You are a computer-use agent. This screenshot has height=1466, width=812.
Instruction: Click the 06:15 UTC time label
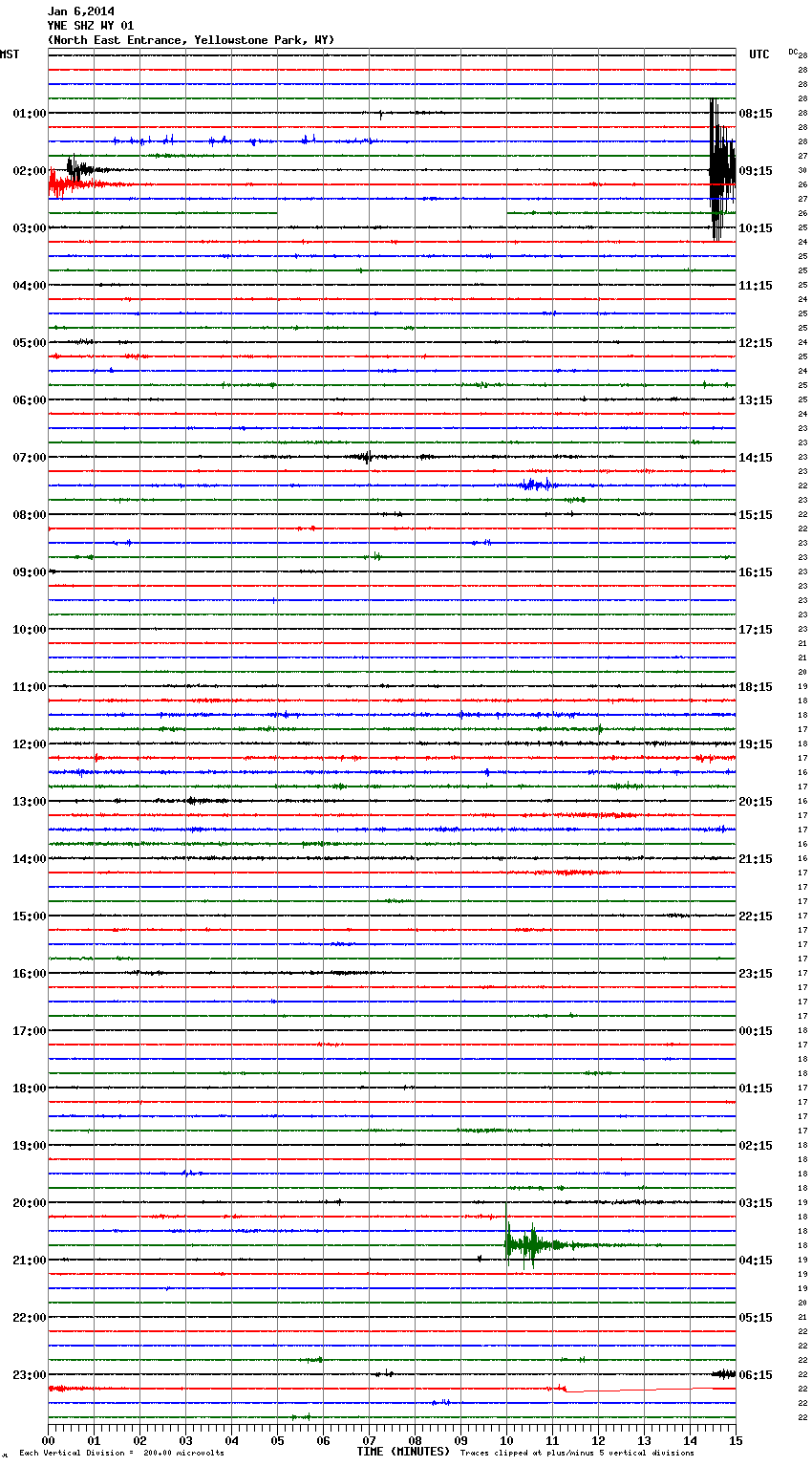point(756,1375)
